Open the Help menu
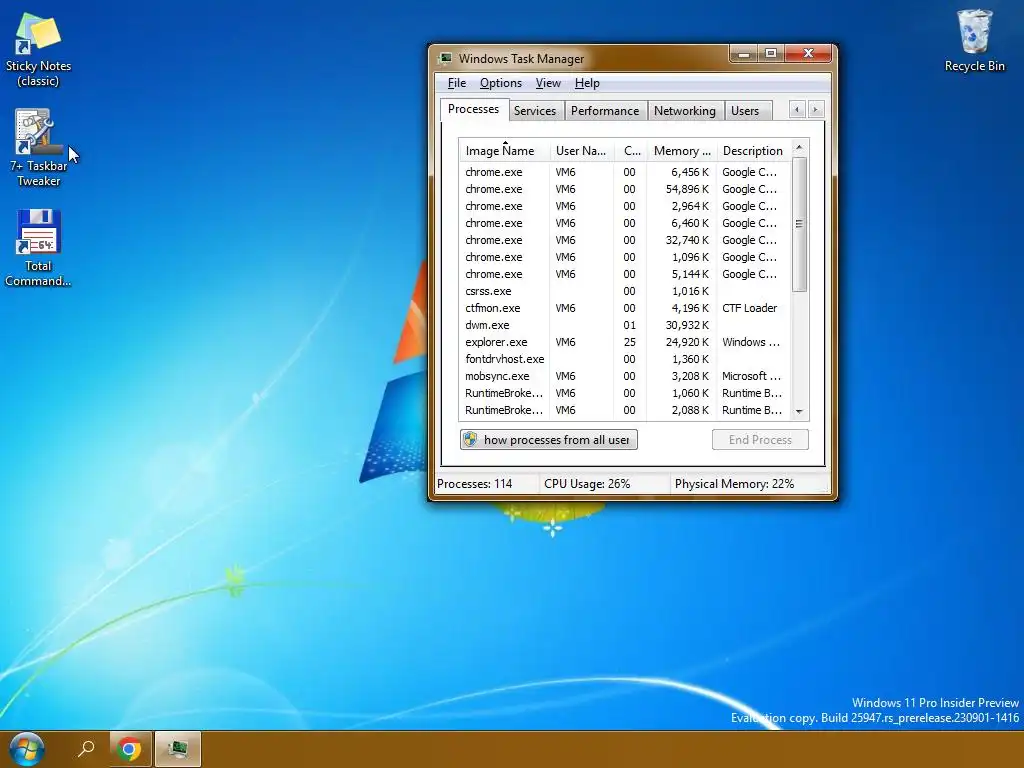 coord(586,83)
